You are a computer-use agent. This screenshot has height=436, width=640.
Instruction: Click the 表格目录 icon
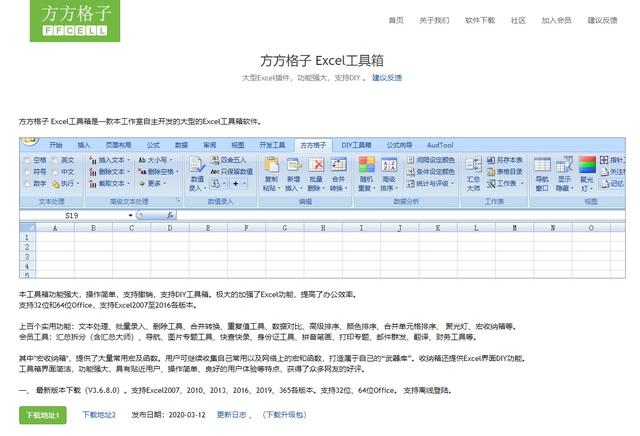(491, 172)
